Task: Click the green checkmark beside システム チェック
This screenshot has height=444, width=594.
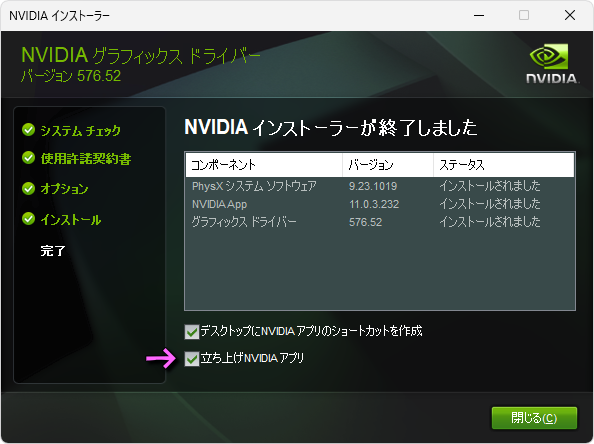Action: coord(28,130)
